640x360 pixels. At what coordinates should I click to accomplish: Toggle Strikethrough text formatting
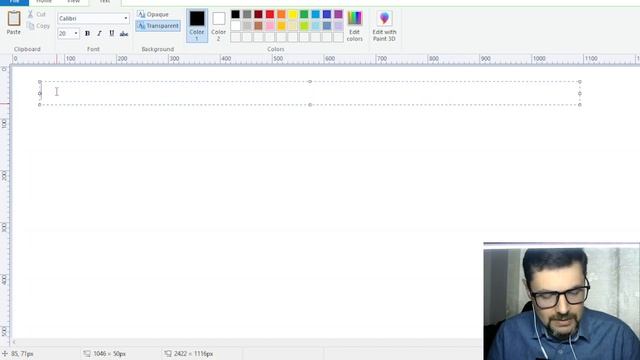tap(124, 33)
